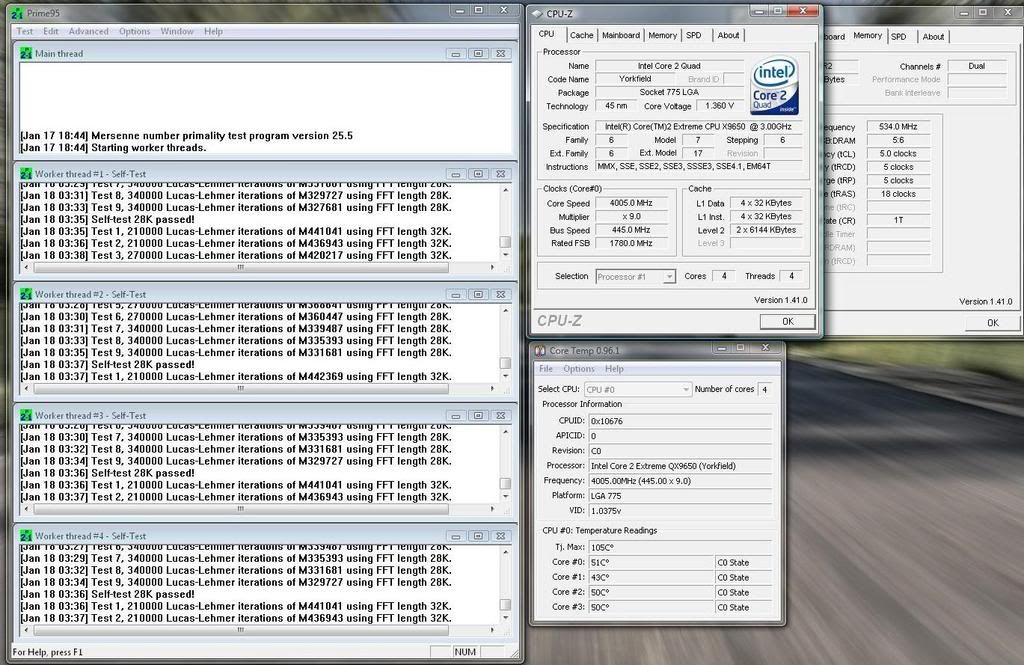Click the Level 2 cache value 2 x 6144 KBytes

tap(766, 230)
